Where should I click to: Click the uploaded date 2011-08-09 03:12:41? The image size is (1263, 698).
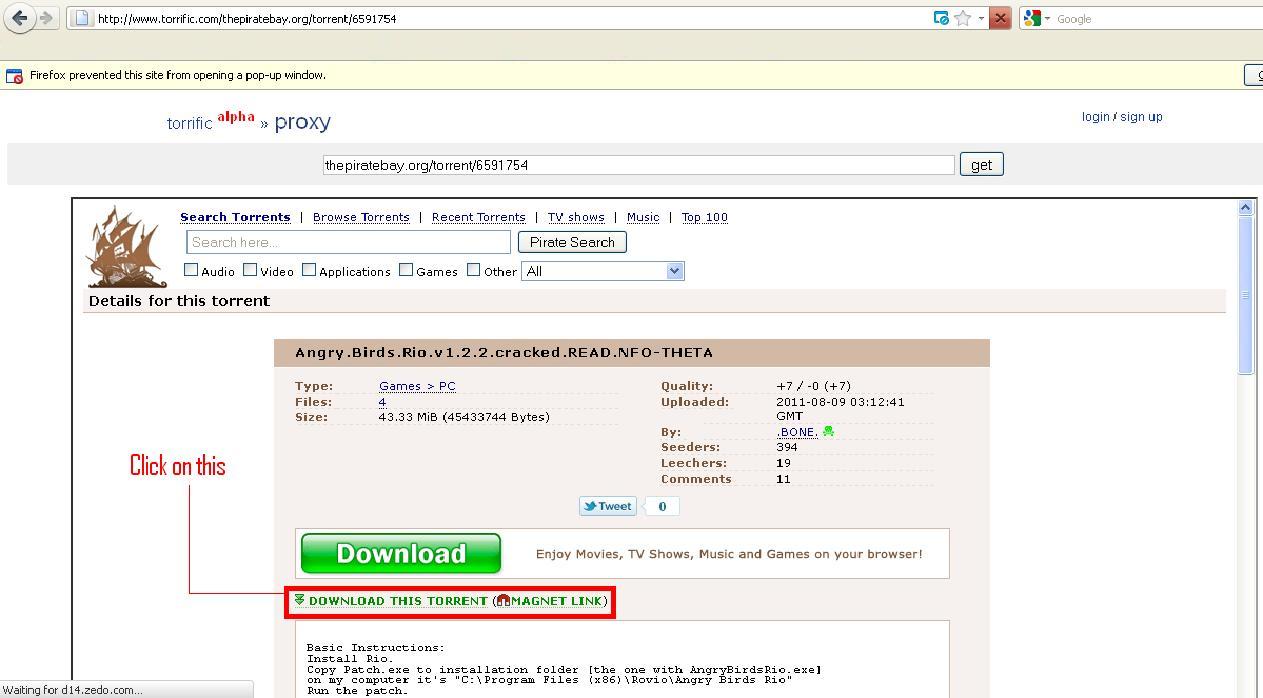pyautogui.click(x=840, y=408)
